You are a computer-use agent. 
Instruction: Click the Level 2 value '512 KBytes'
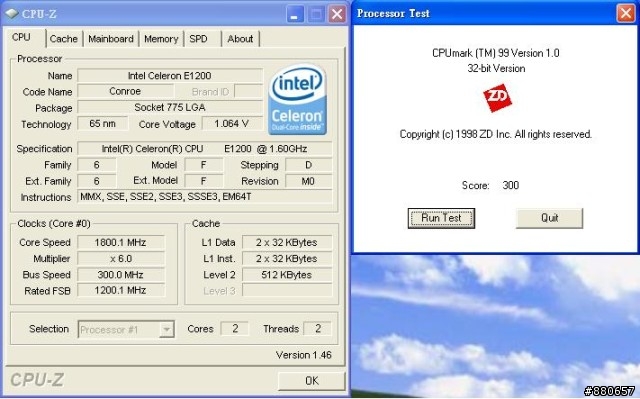click(x=287, y=275)
